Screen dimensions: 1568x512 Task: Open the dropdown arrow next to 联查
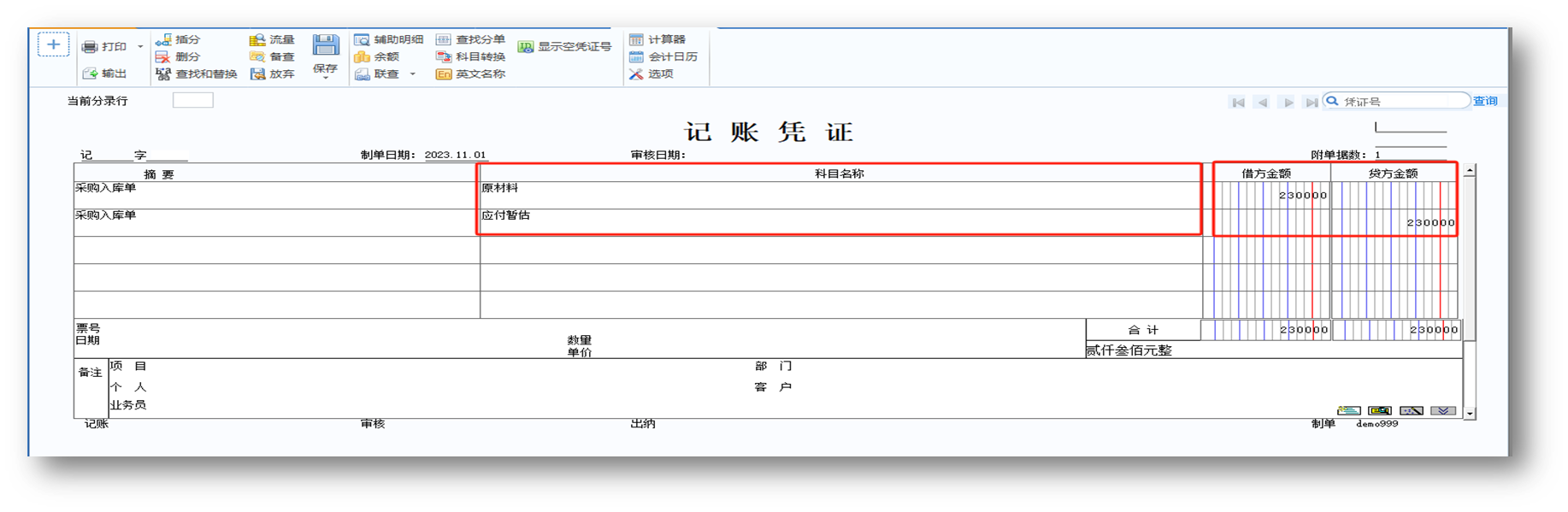pos(413,74)
